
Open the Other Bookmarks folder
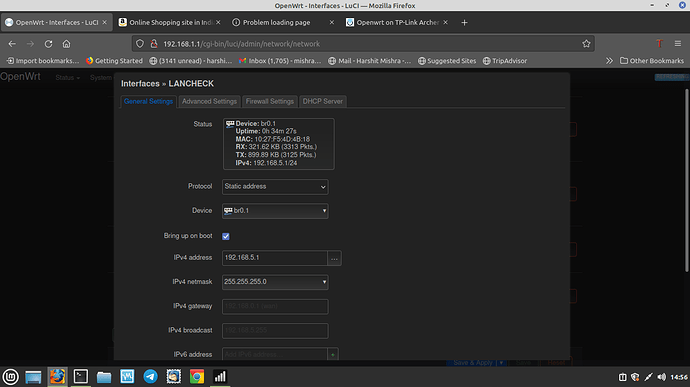coord(652,61)
